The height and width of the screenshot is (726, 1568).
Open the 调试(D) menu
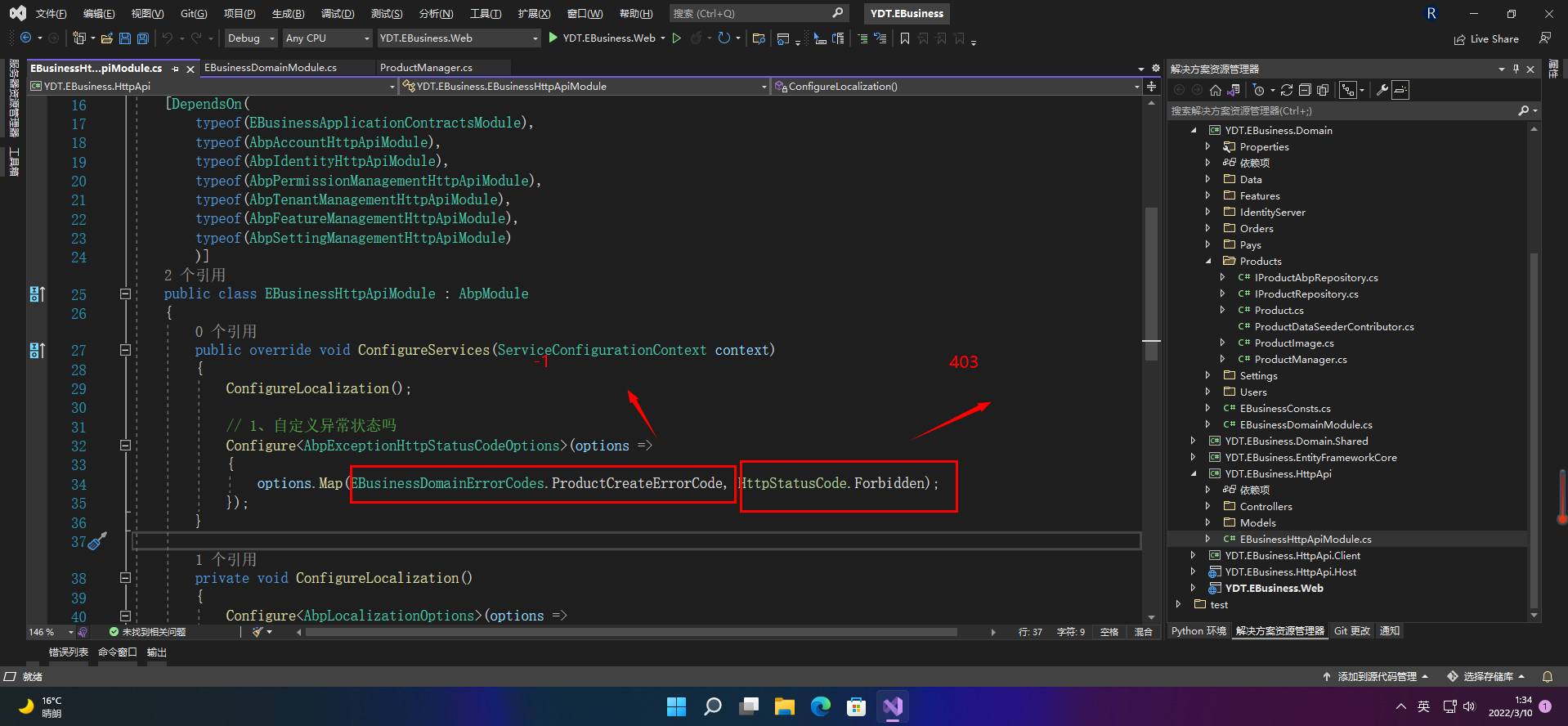(x=338, y=13)
